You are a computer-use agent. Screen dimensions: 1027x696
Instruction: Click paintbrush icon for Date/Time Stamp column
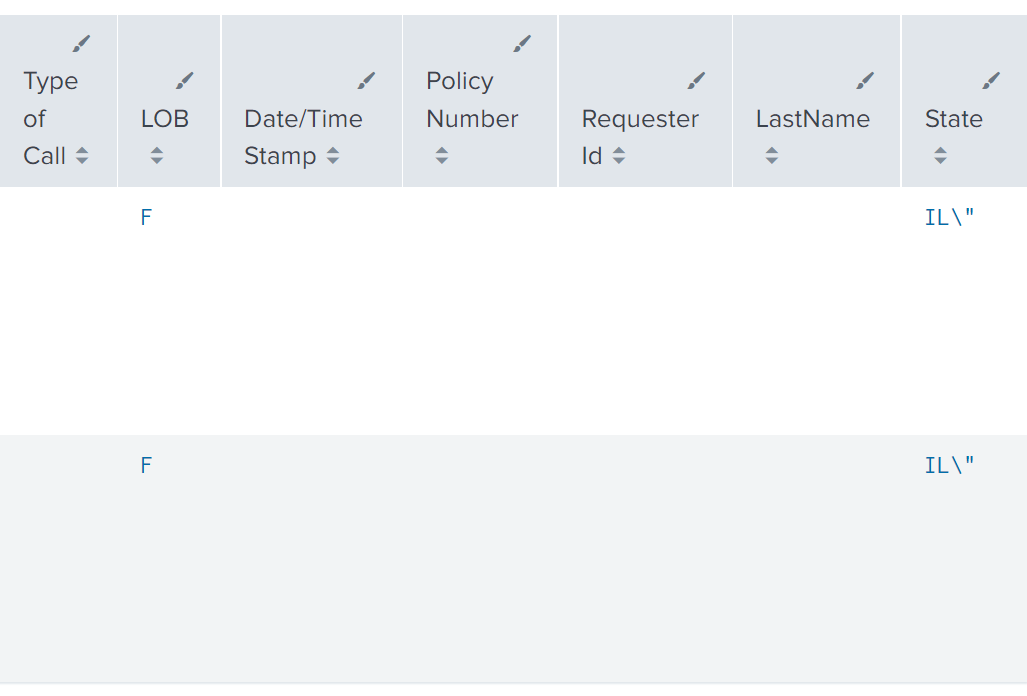tap(366, 81)
